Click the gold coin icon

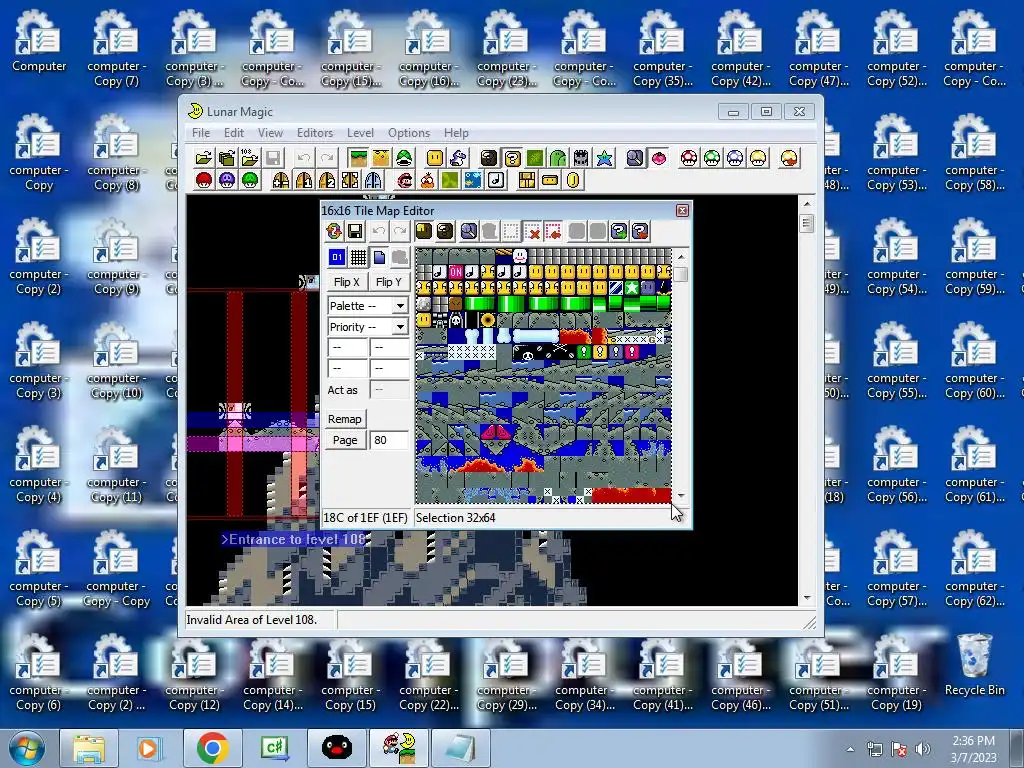click(x=573, y=180)
